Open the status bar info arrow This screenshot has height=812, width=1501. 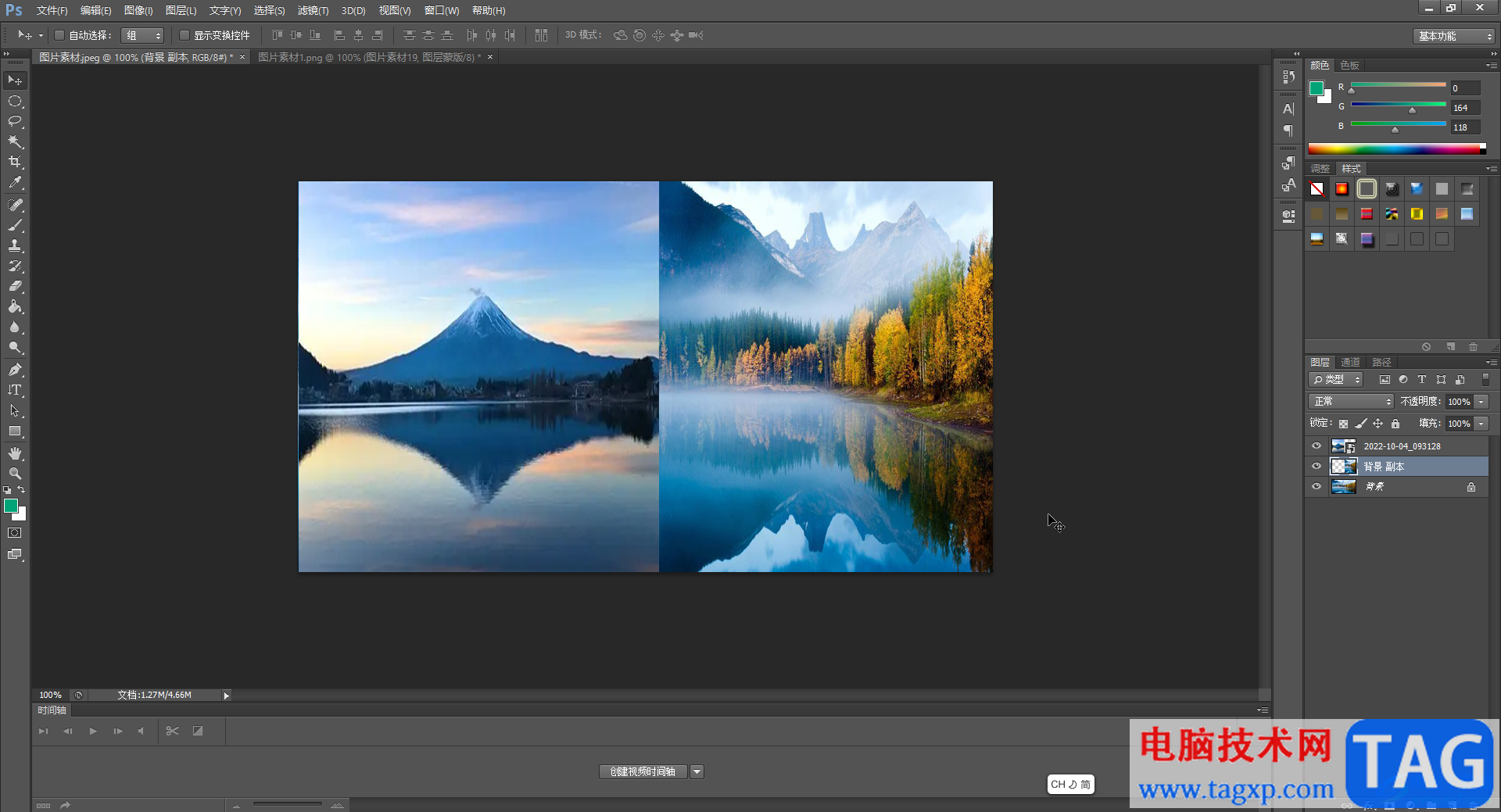[226, 696]
